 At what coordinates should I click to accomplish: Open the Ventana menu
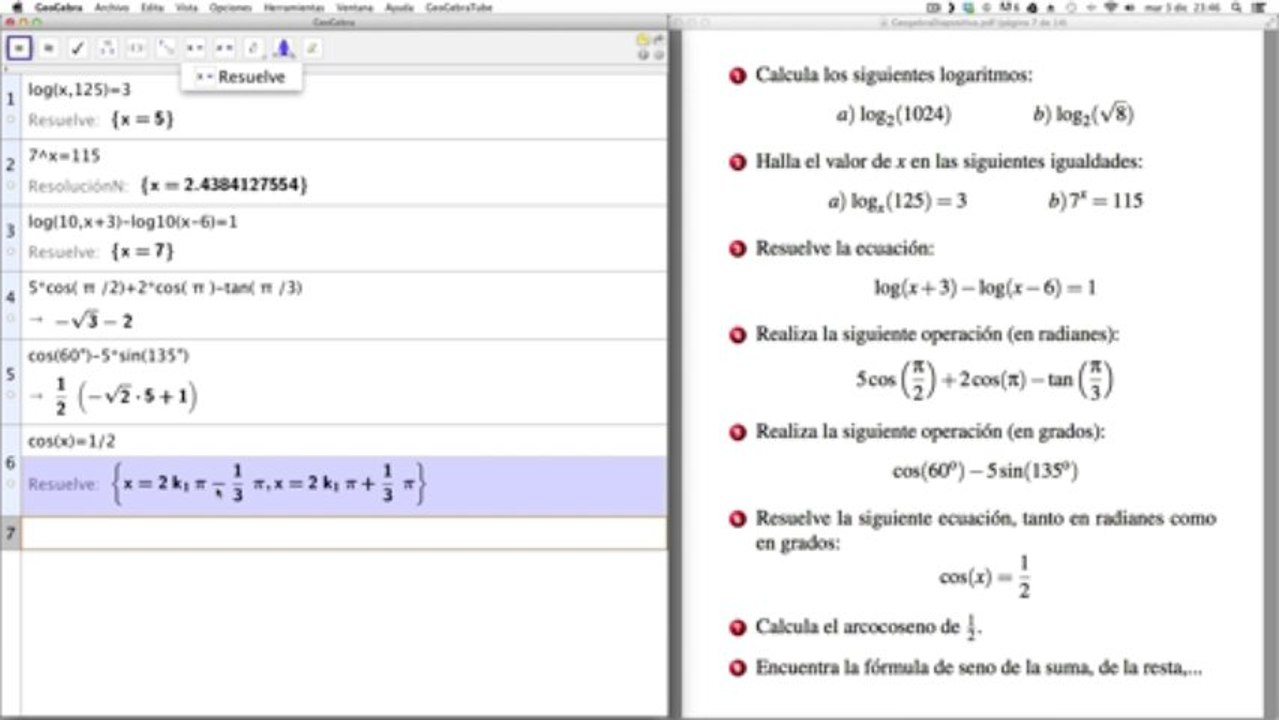(x=354, y=7)
